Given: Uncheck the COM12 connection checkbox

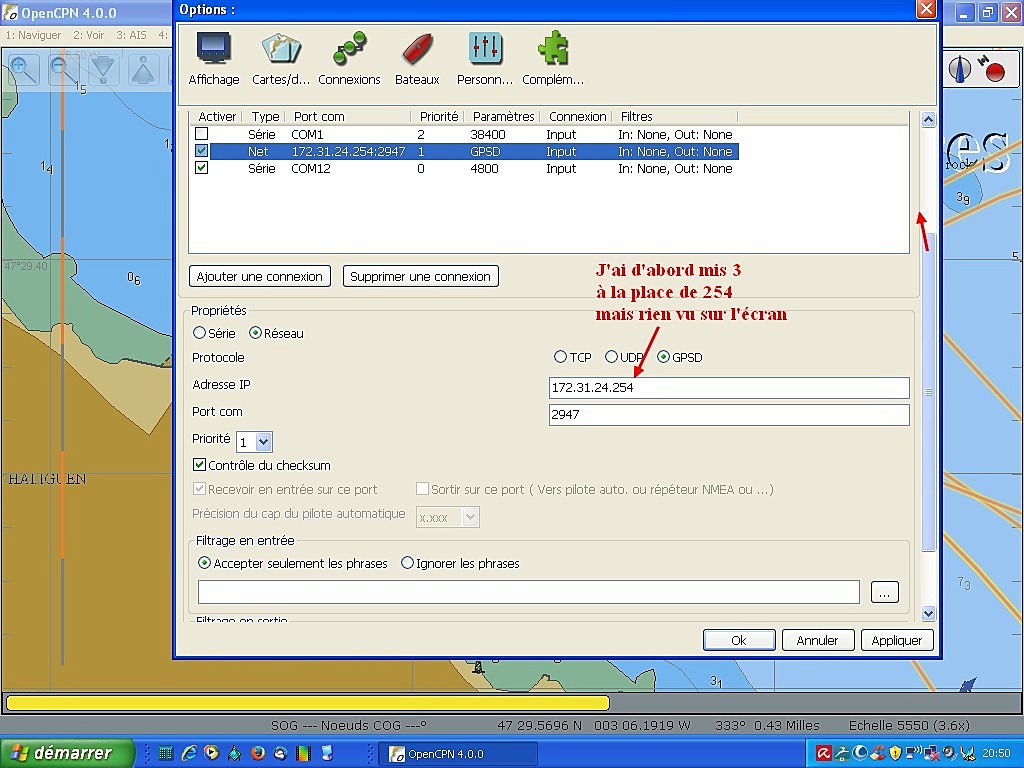Looking at the screenshot, I should pos(202,168).
